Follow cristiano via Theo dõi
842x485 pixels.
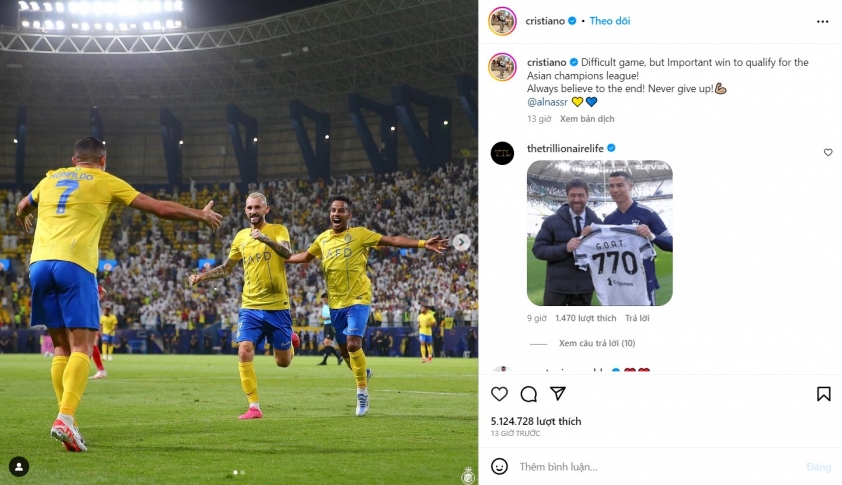[x=609, y=21]
